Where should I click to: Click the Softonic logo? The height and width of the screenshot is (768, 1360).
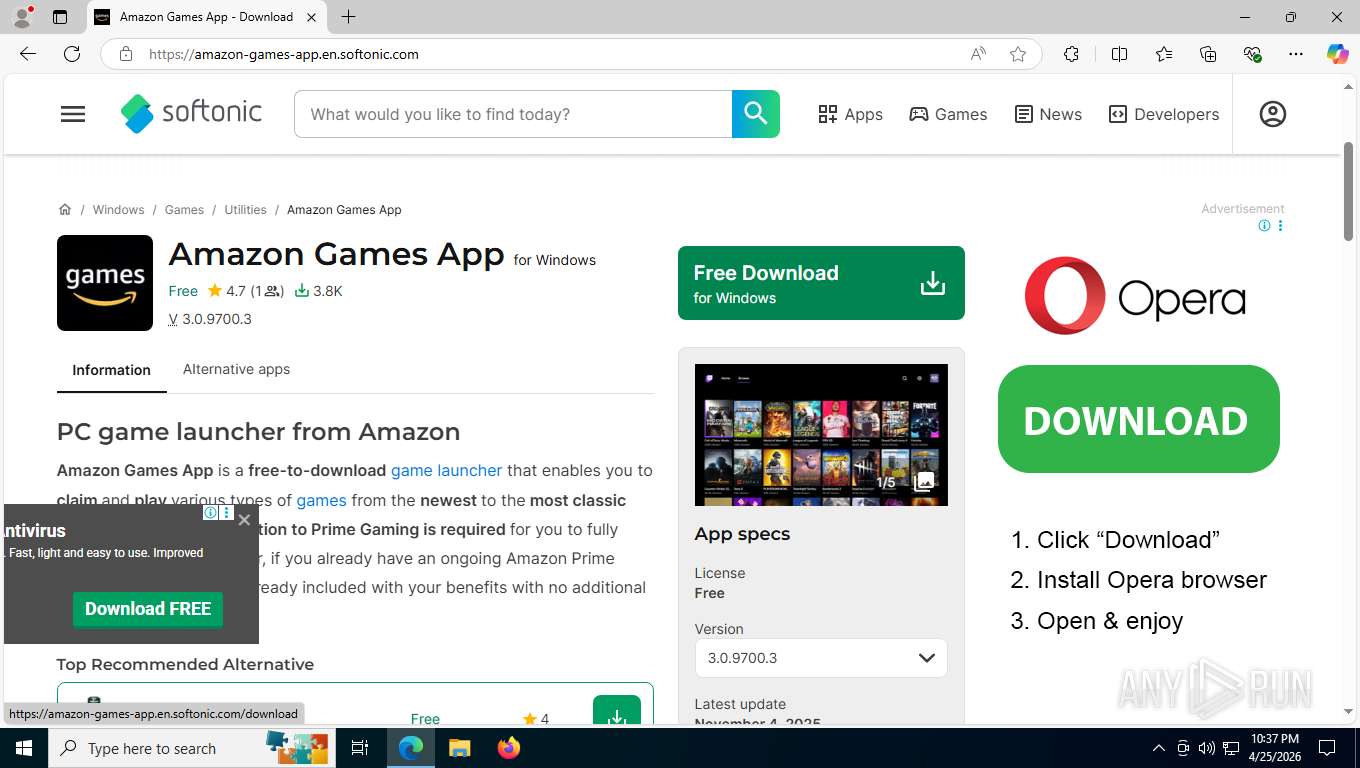(191, 114)
